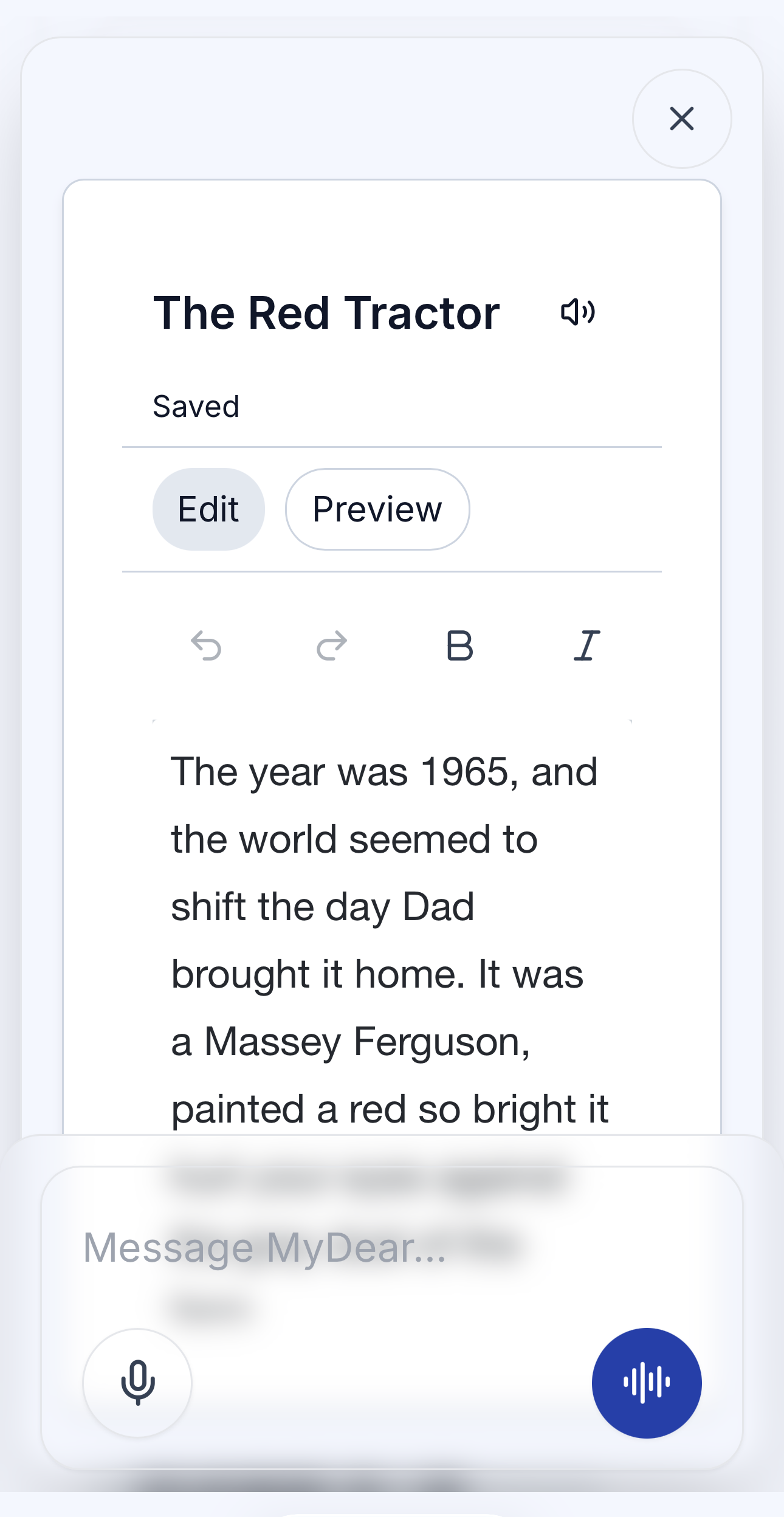Redo the last edit
Screen dimensions: 784x1517
(x=331, y=645)
